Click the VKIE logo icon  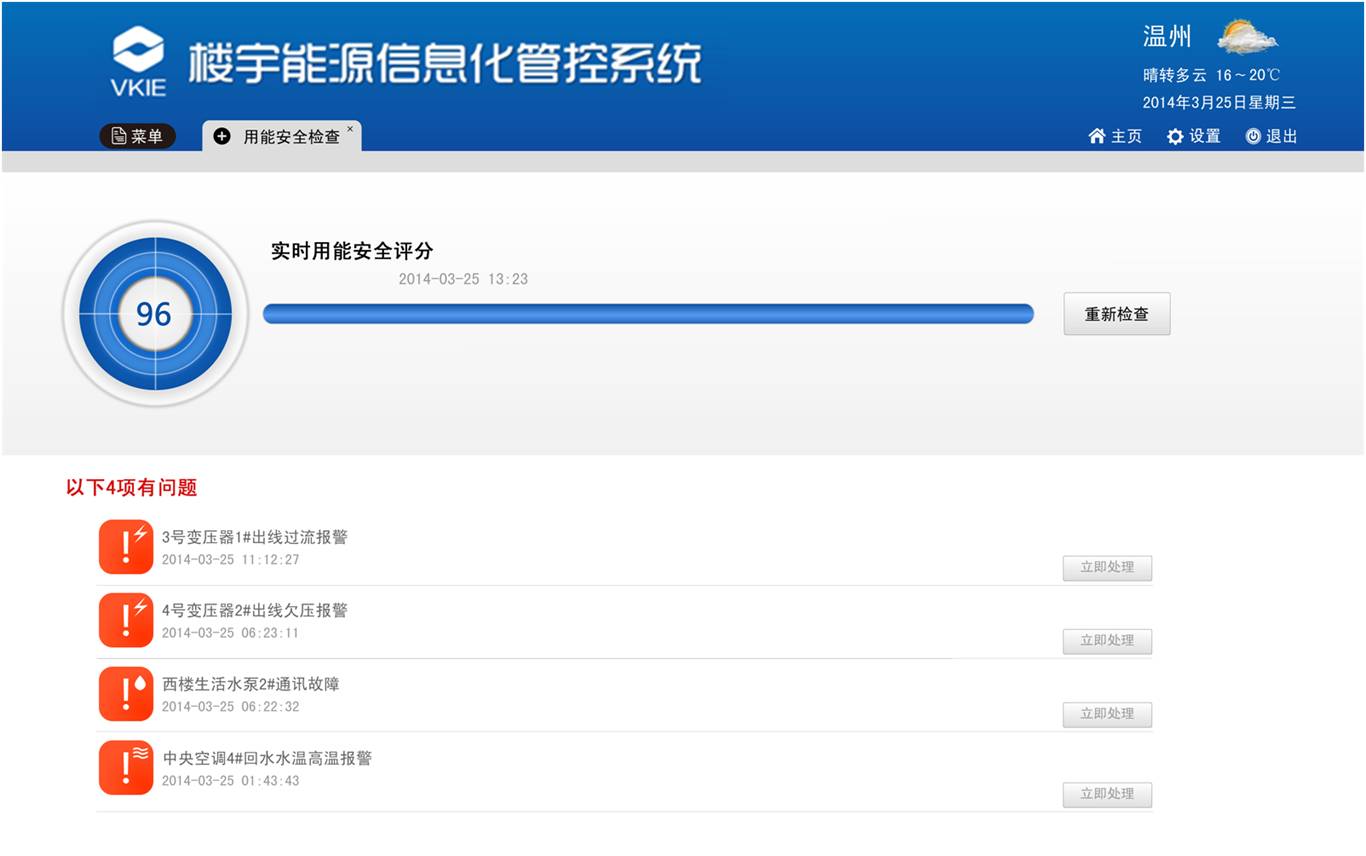(x=138, y=61)
